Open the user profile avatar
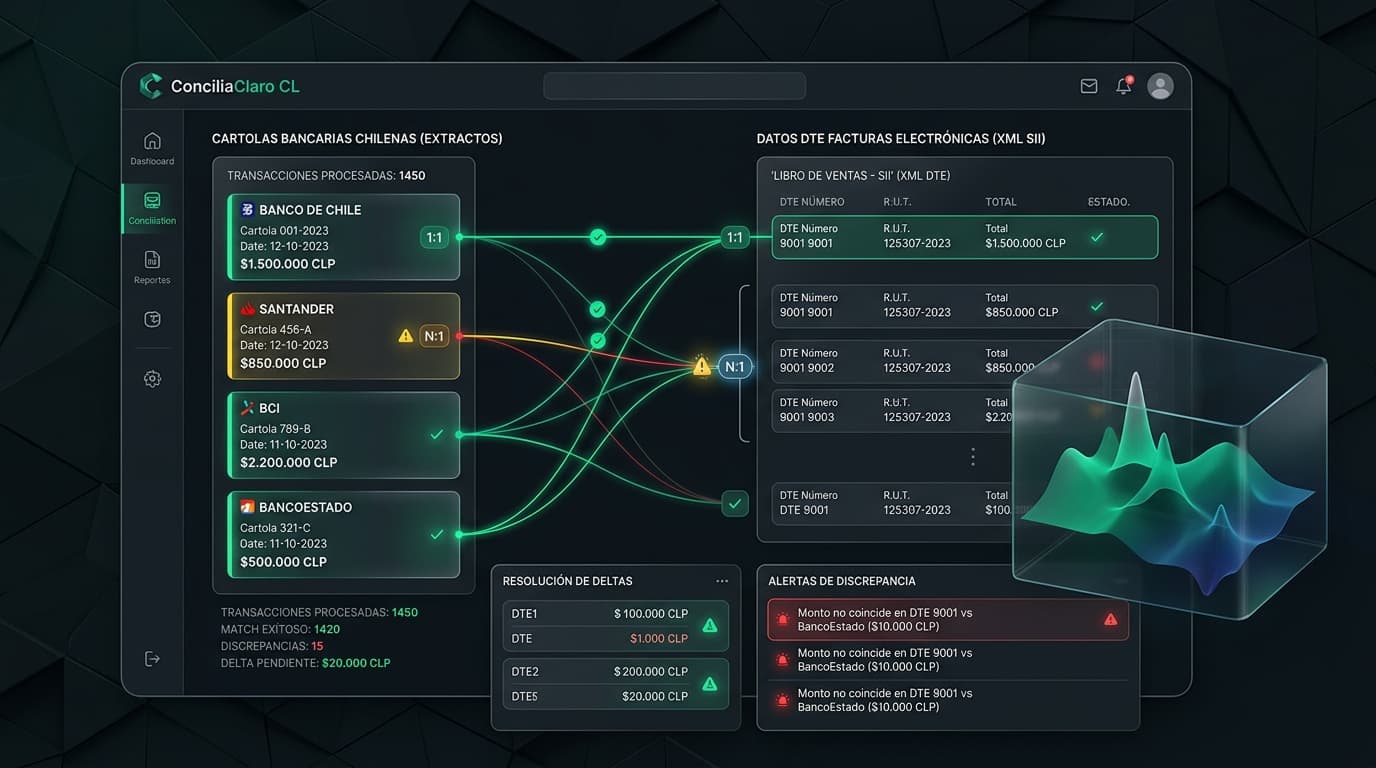 point(1160,86)
